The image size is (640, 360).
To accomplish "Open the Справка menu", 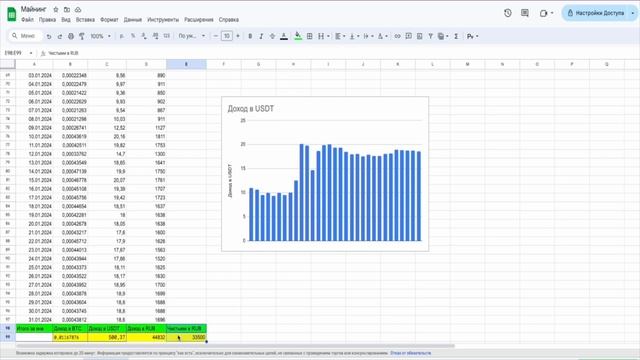I will point(229,20).
